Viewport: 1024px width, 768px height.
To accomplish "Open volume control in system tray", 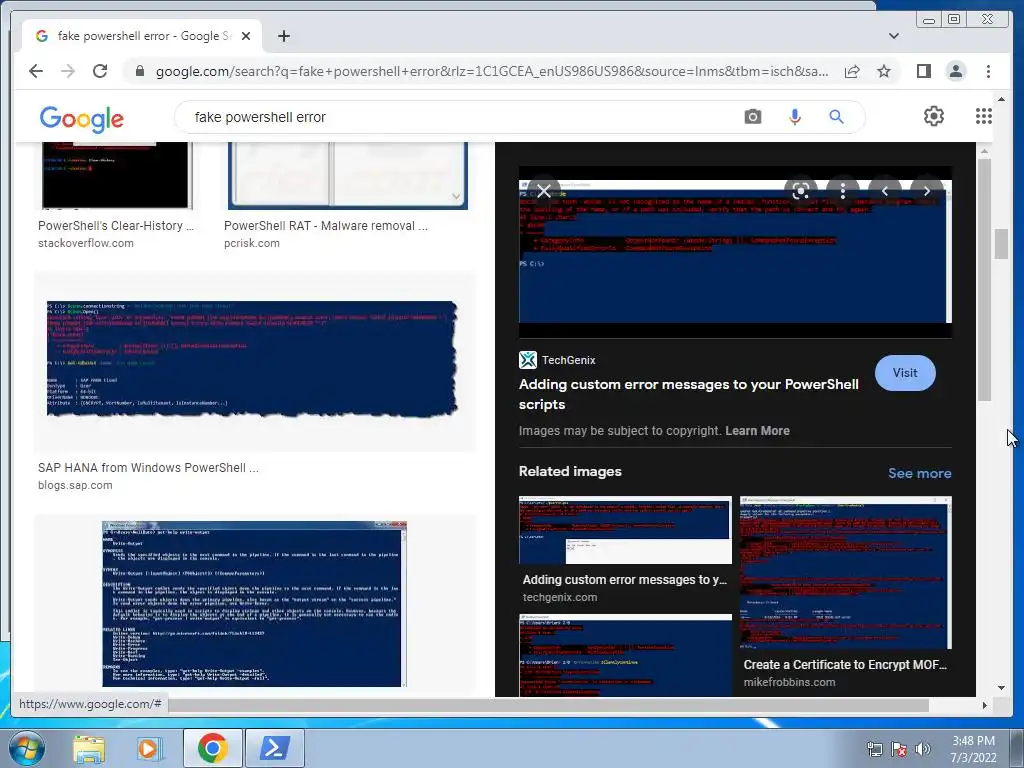I will pyautogui.click(x=923, y=749).
